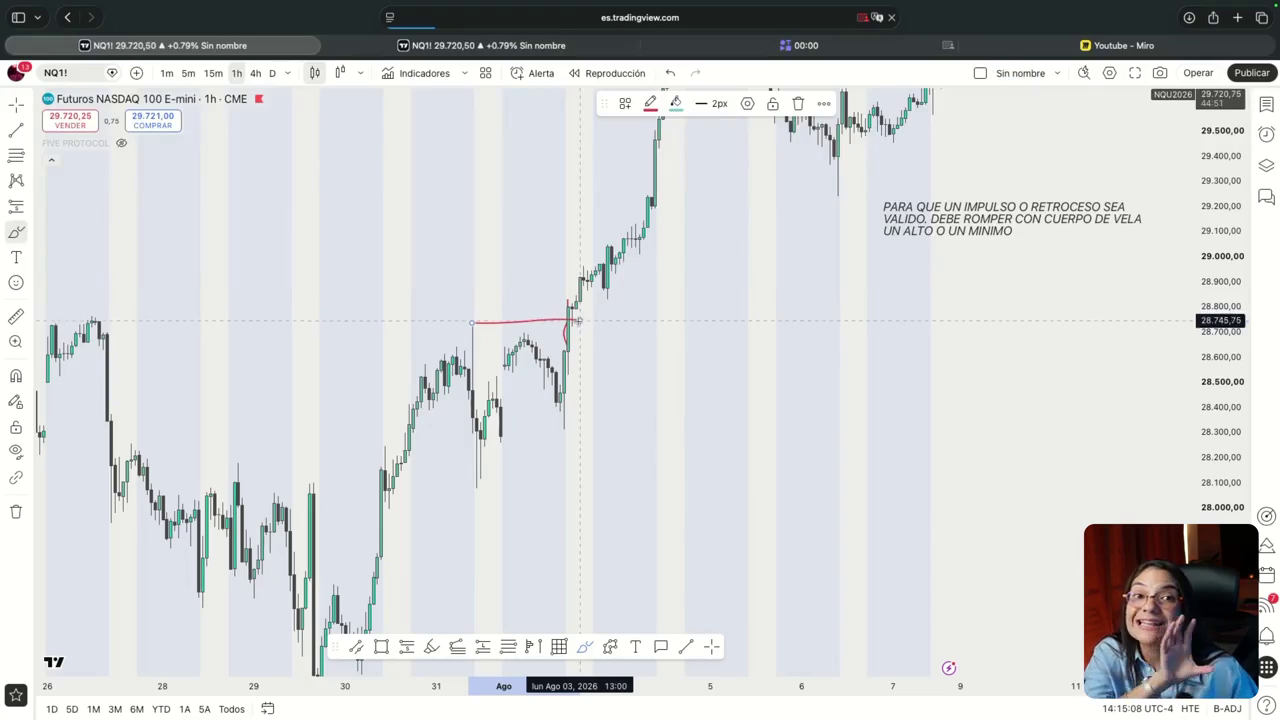Select the Text tool in left toolbar
Viewport: 1280px width, 720px height.
pyautogui.click(x=16, y=257)
